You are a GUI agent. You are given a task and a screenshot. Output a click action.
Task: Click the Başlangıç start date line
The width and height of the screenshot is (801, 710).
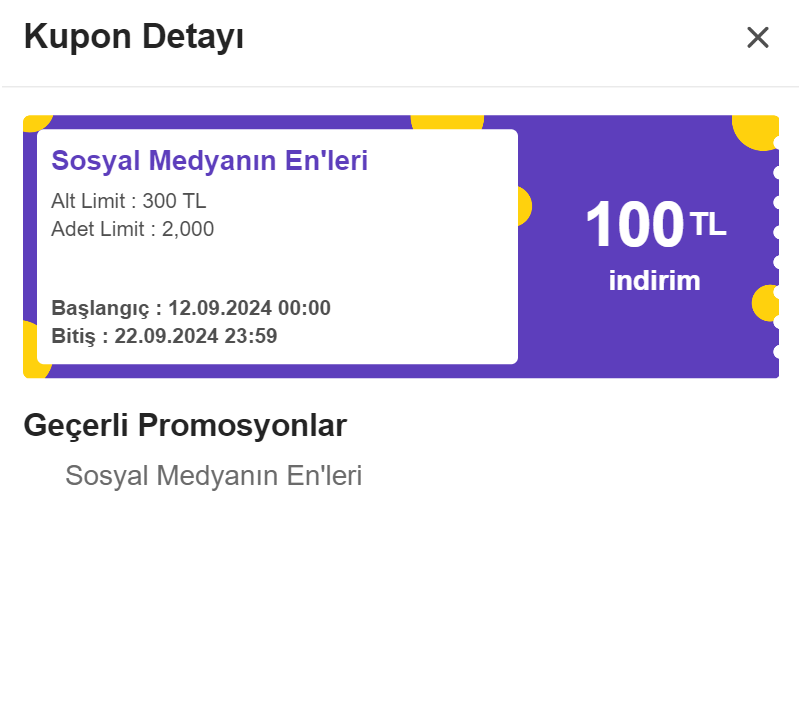click(191, 308)
